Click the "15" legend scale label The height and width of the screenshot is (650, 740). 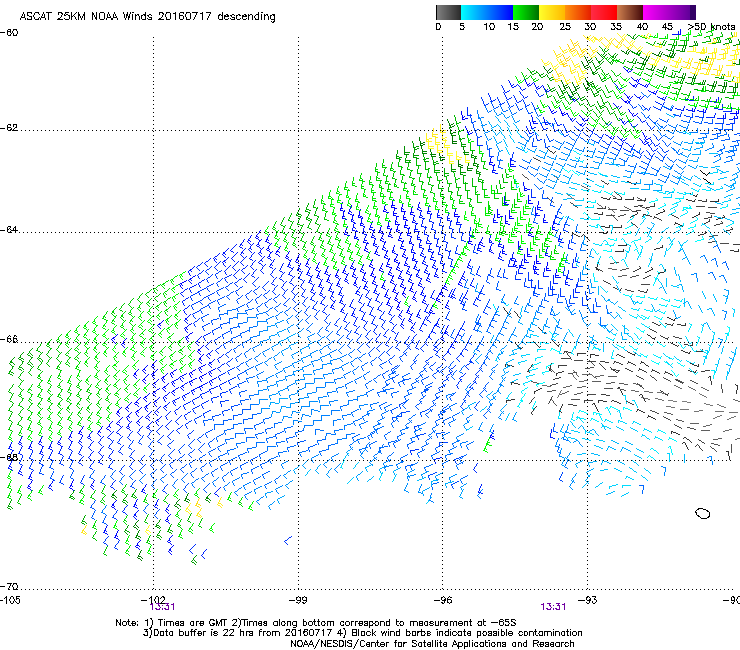click(x=513, y=27)
